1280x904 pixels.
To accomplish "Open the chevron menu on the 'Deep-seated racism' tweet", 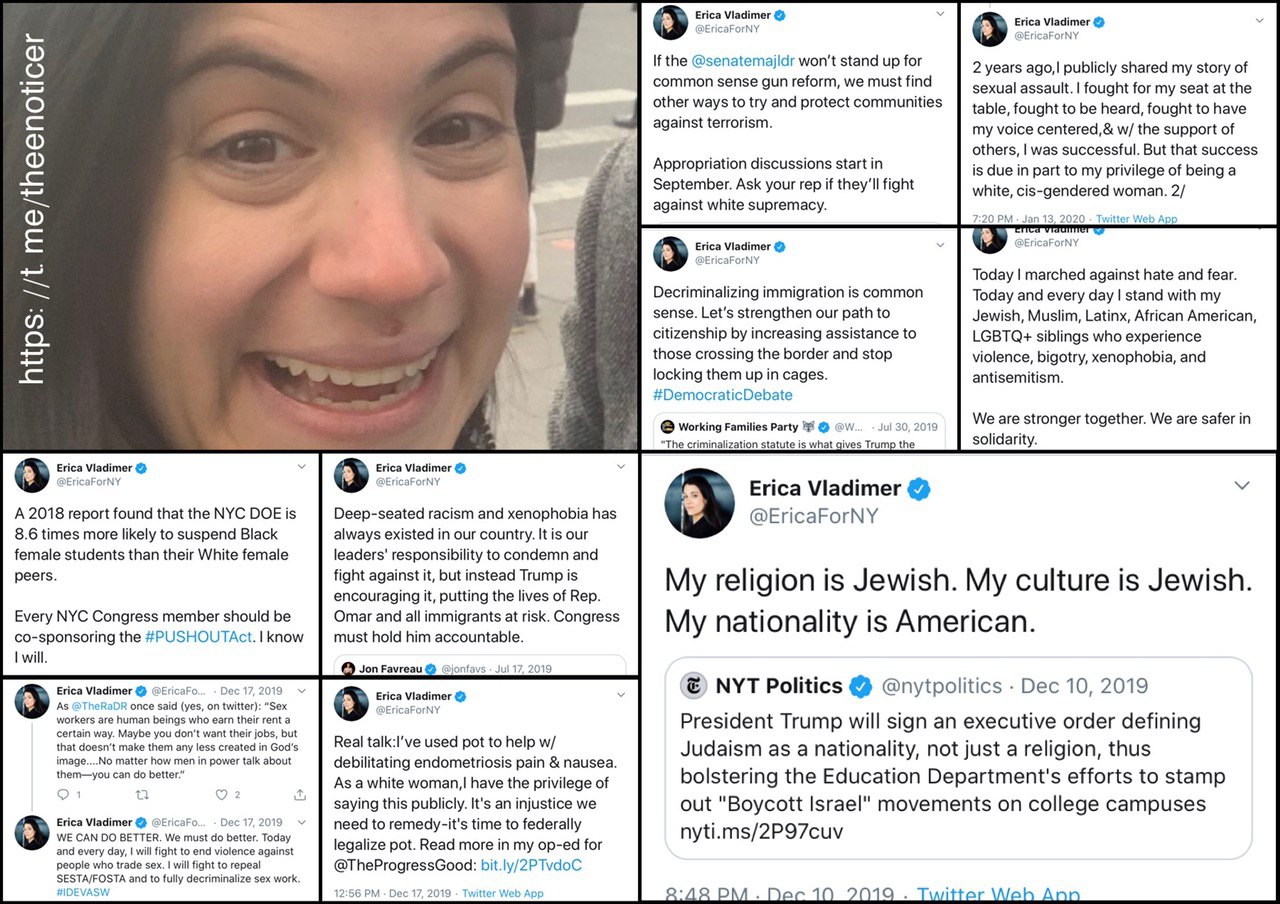I will click(x=621, y=467).
